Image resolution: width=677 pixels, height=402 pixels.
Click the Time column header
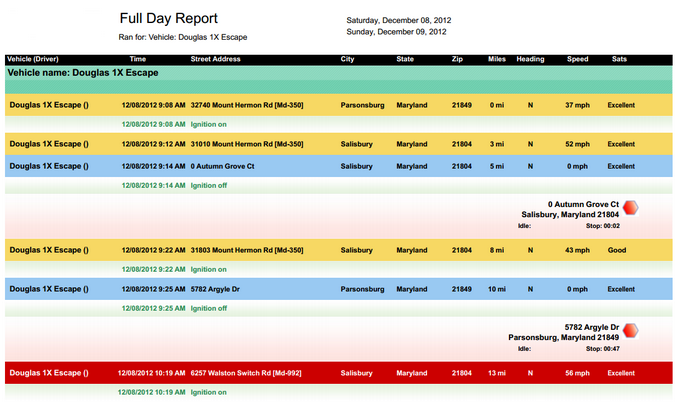138,59
